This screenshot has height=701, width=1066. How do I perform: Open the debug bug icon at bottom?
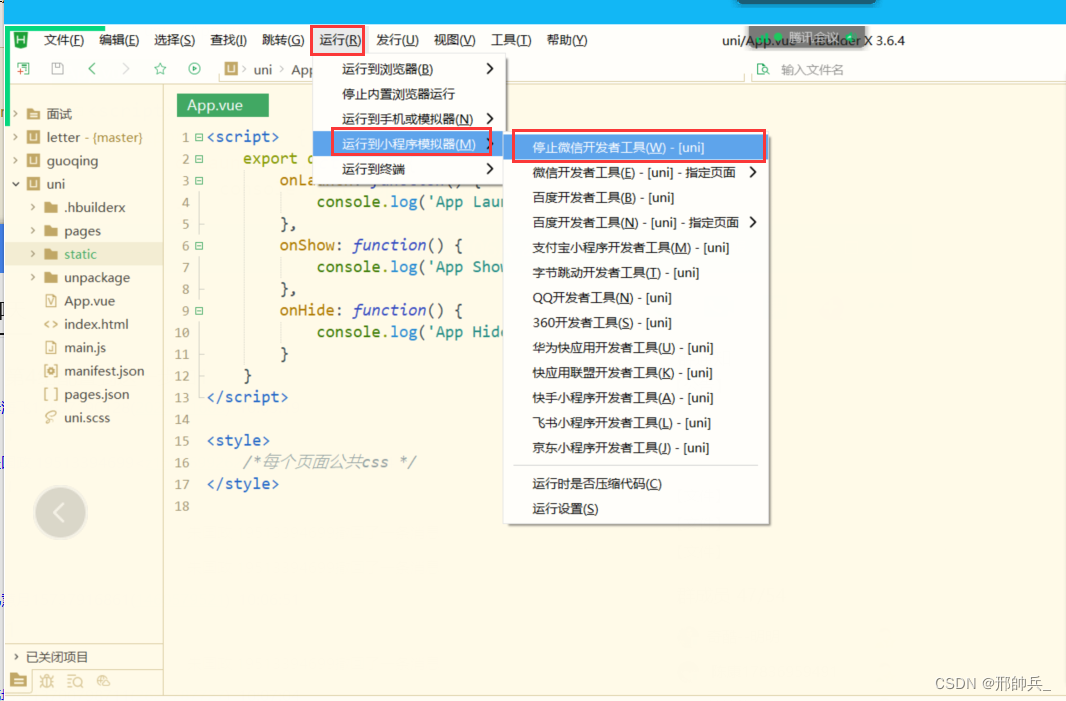[x=47, y=681]
